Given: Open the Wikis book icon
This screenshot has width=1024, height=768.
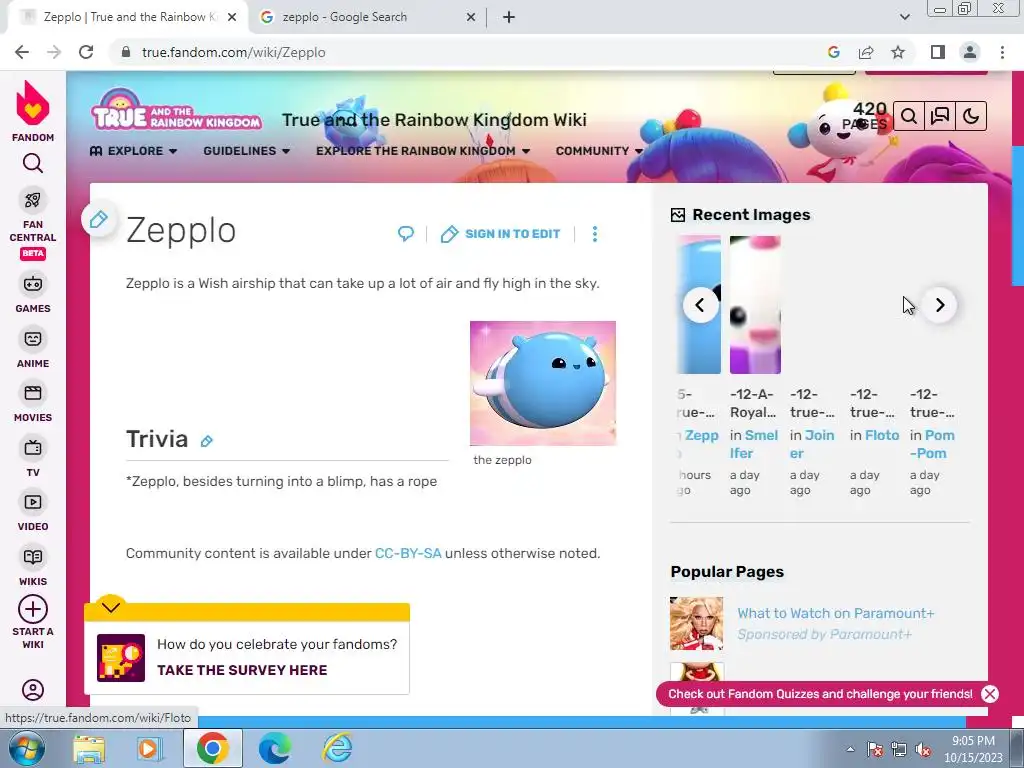Looking at the screenshot, I should [x=33, y=556].
